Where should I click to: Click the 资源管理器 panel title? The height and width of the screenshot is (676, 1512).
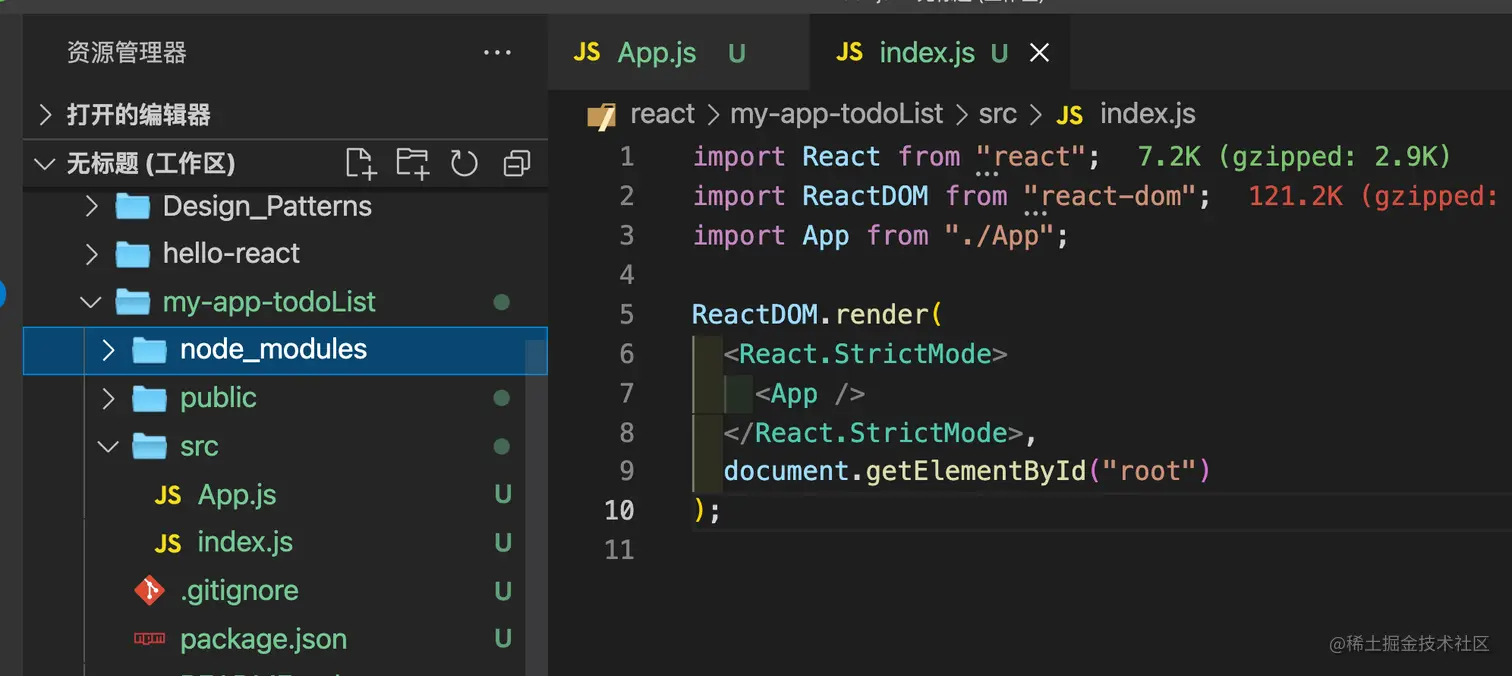coord(127,53)
